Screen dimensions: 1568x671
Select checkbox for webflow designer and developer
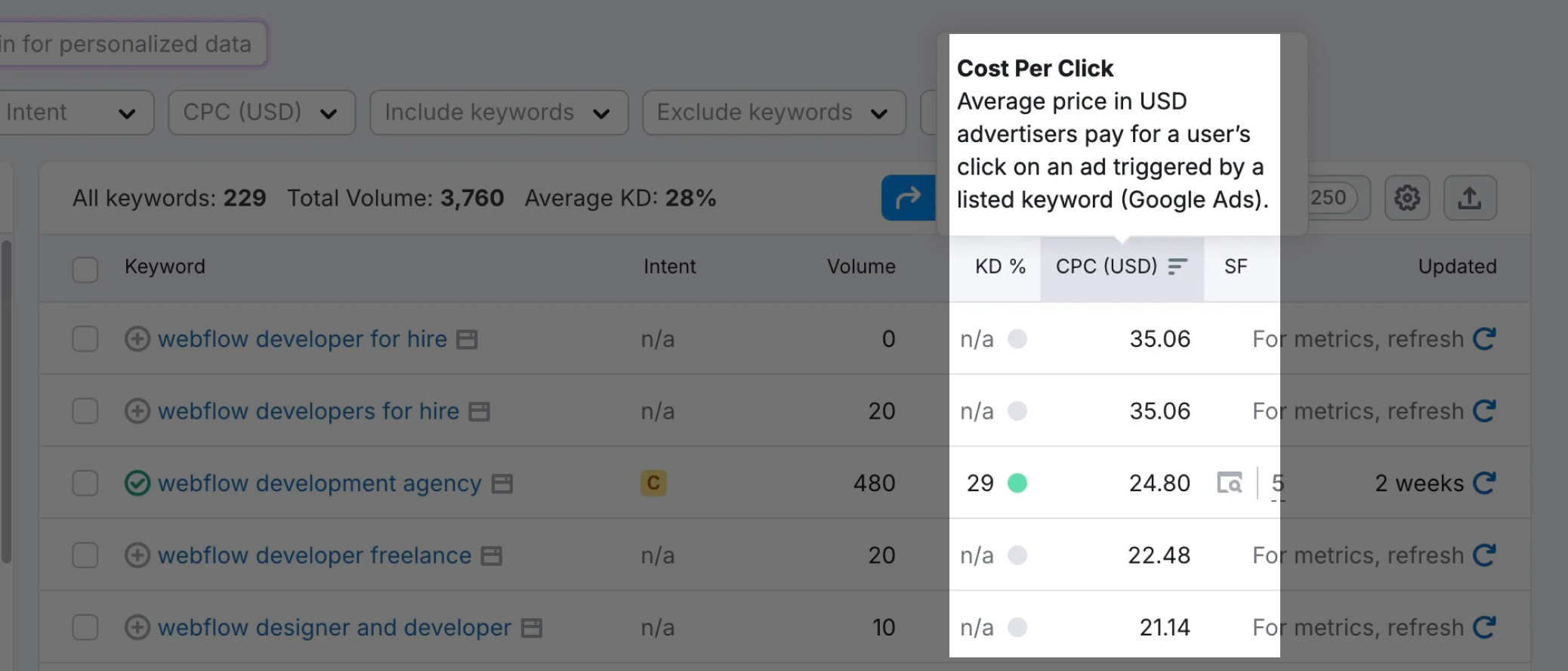85,627
